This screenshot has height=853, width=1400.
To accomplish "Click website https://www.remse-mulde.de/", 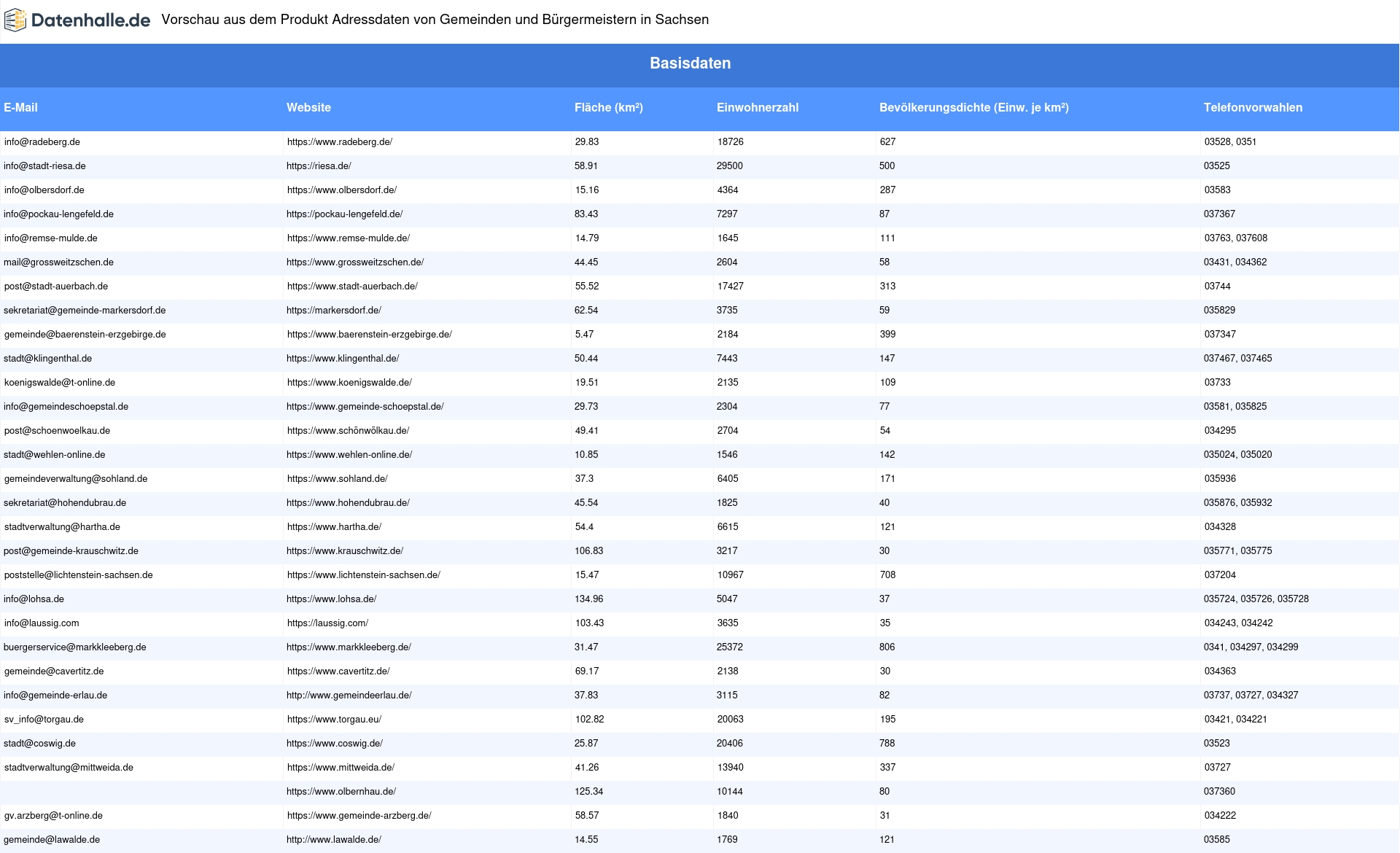I will coord(349,238).
